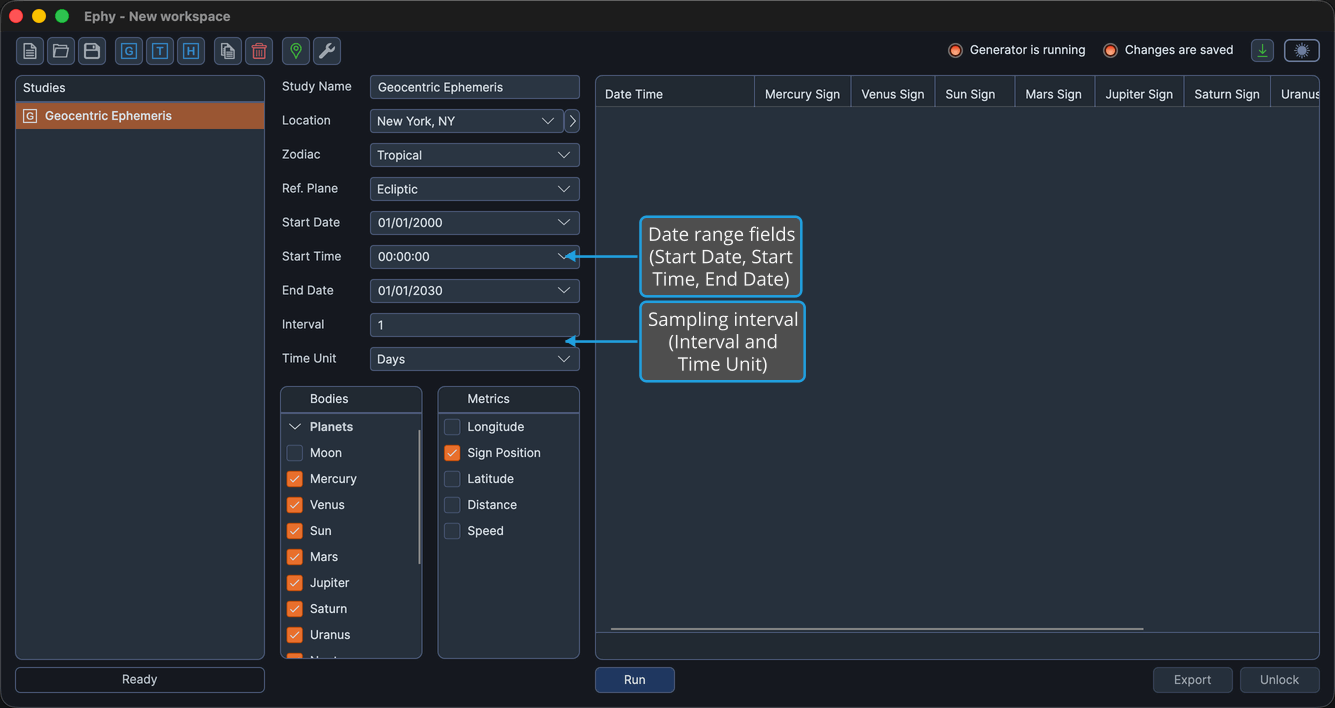Screen dimensions: 1335x708
Task: Click the Saturn Sign column header
Action: click(x=1227, y=94)
